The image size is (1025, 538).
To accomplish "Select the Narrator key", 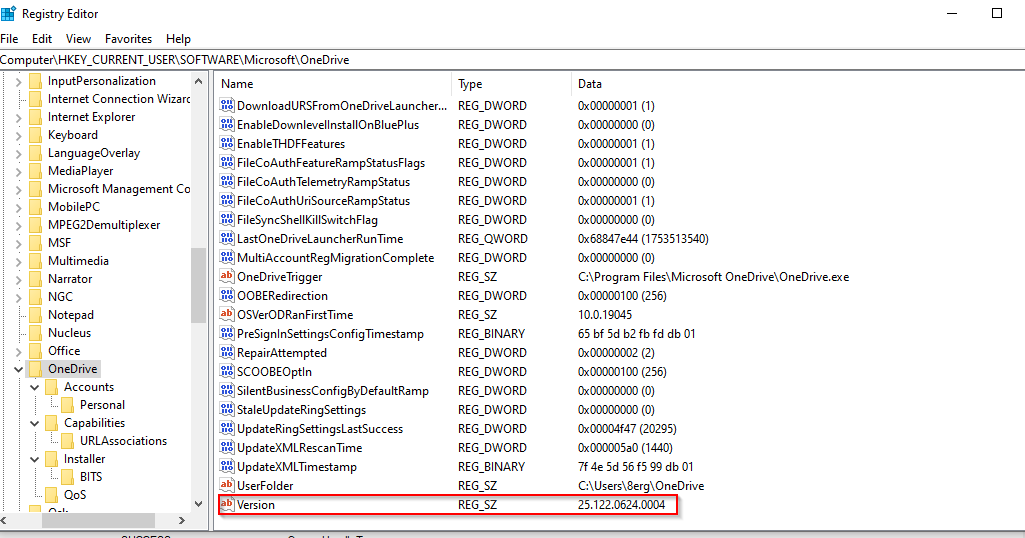I will point(70,278).
